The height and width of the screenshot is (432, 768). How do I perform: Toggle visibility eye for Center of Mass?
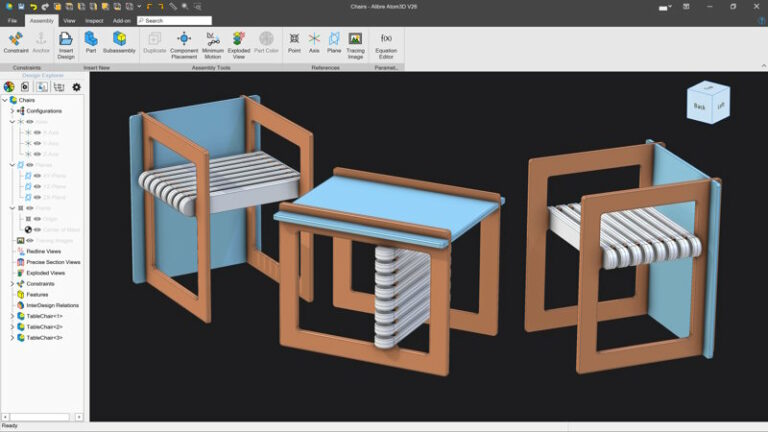(37, 229)
